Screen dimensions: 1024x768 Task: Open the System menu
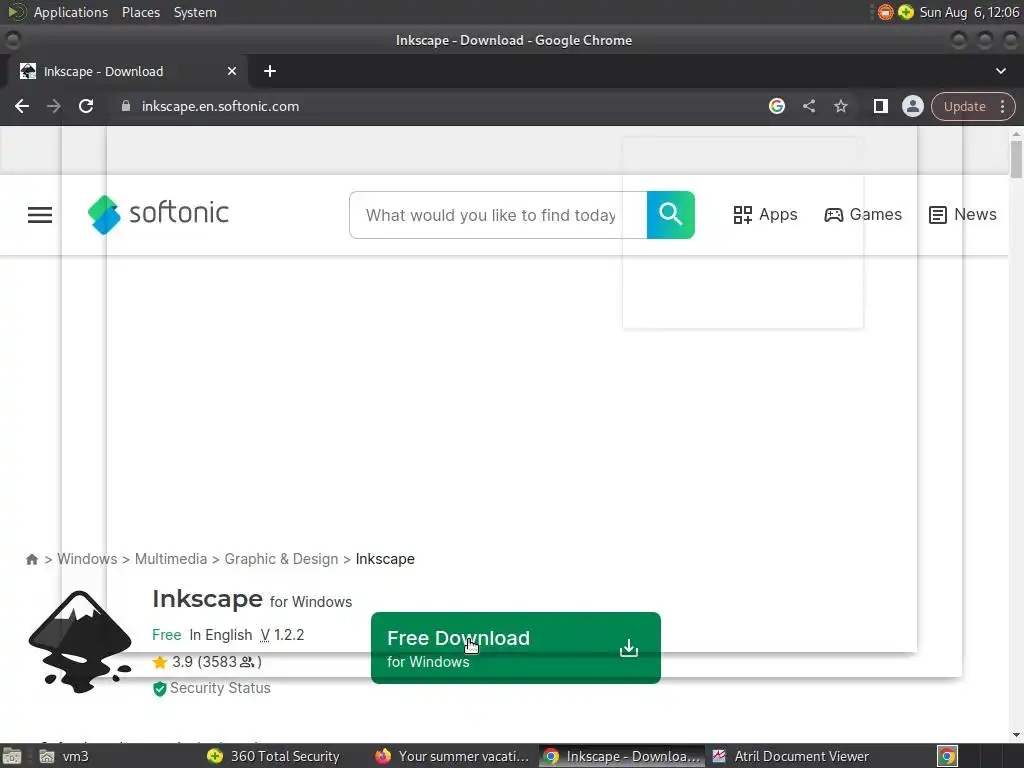coord(195,12)
